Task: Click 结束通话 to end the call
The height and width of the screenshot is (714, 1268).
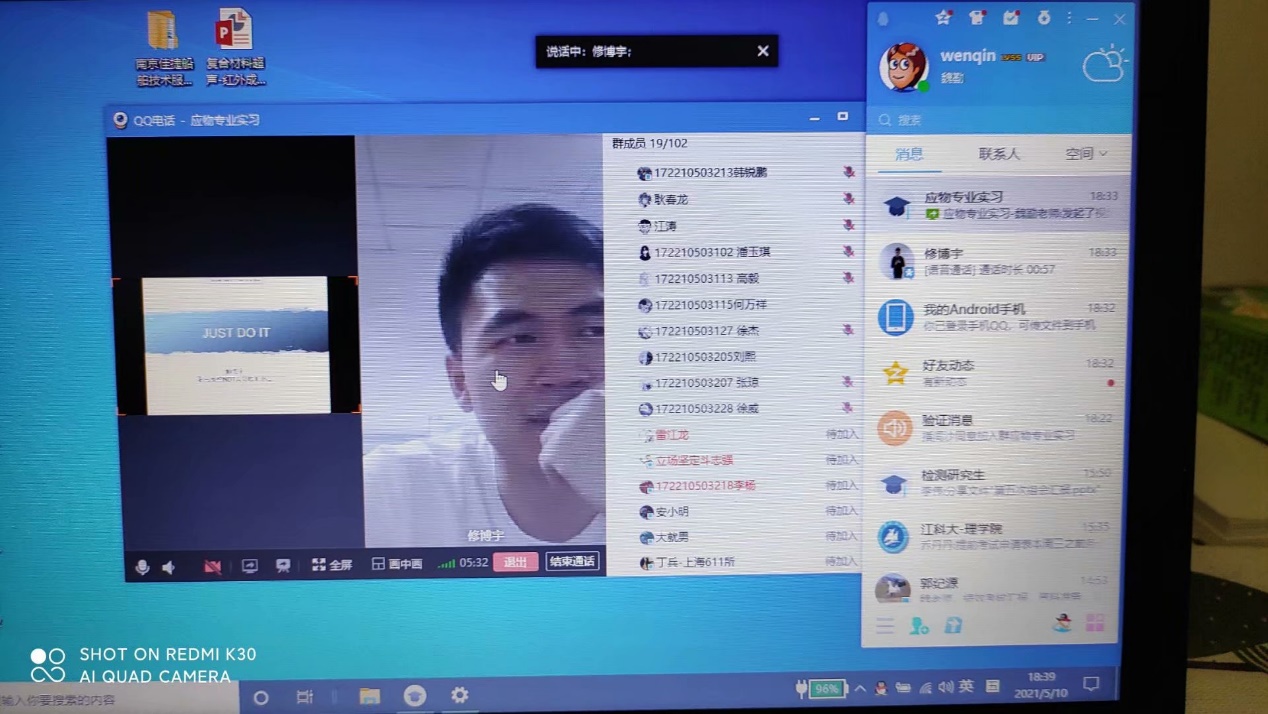Action: click(x=572, y=562)
